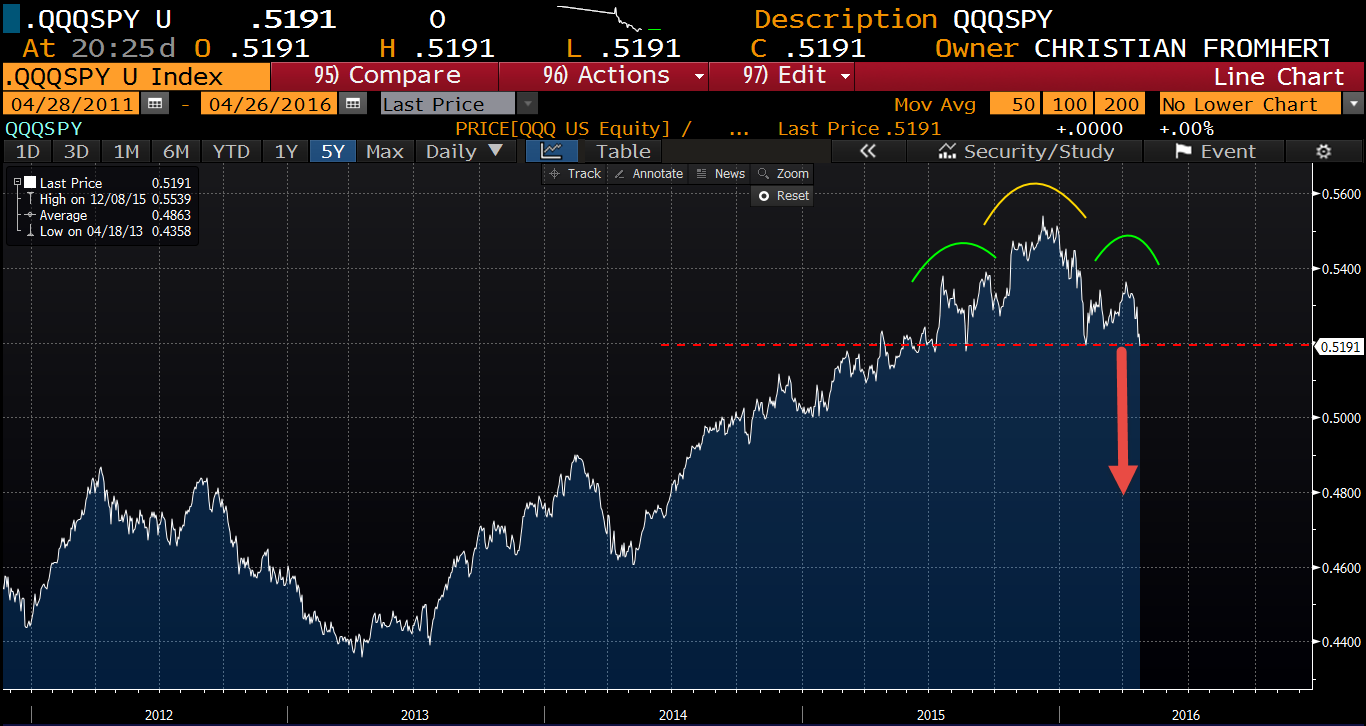Open chart settings gear

[x=1323, y=151]
